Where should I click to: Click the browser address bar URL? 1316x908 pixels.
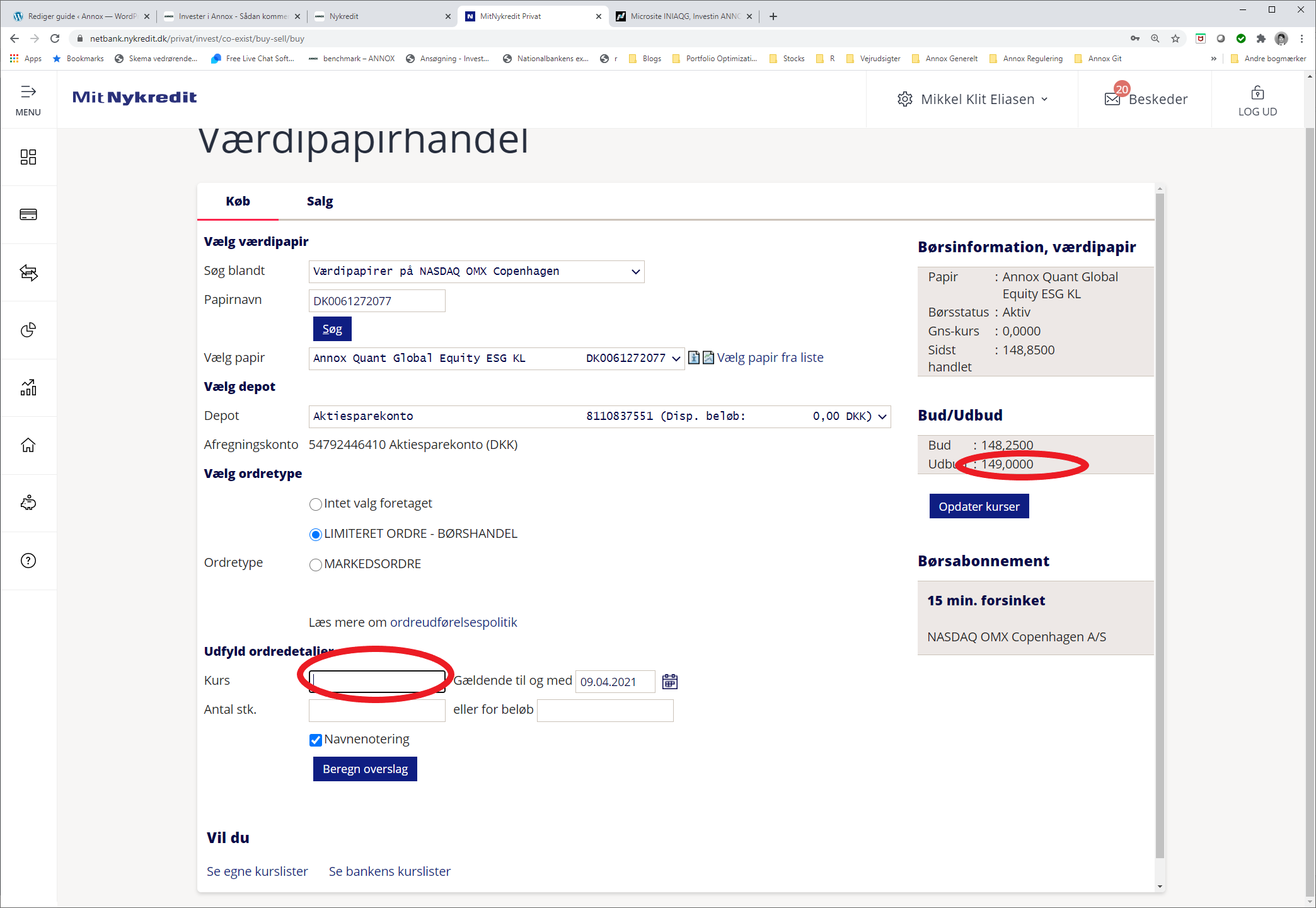point(197,38)
